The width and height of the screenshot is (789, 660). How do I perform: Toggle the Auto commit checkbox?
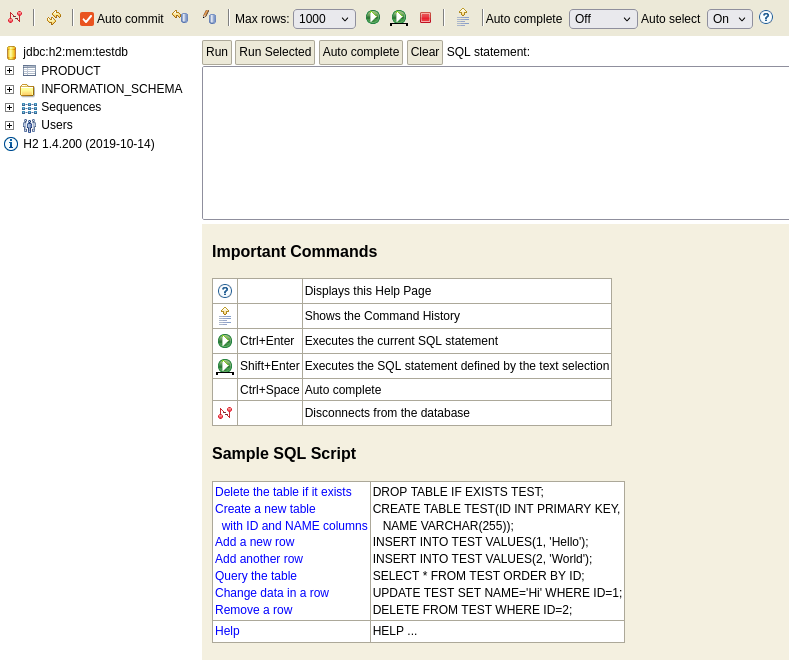click(87, 19)
